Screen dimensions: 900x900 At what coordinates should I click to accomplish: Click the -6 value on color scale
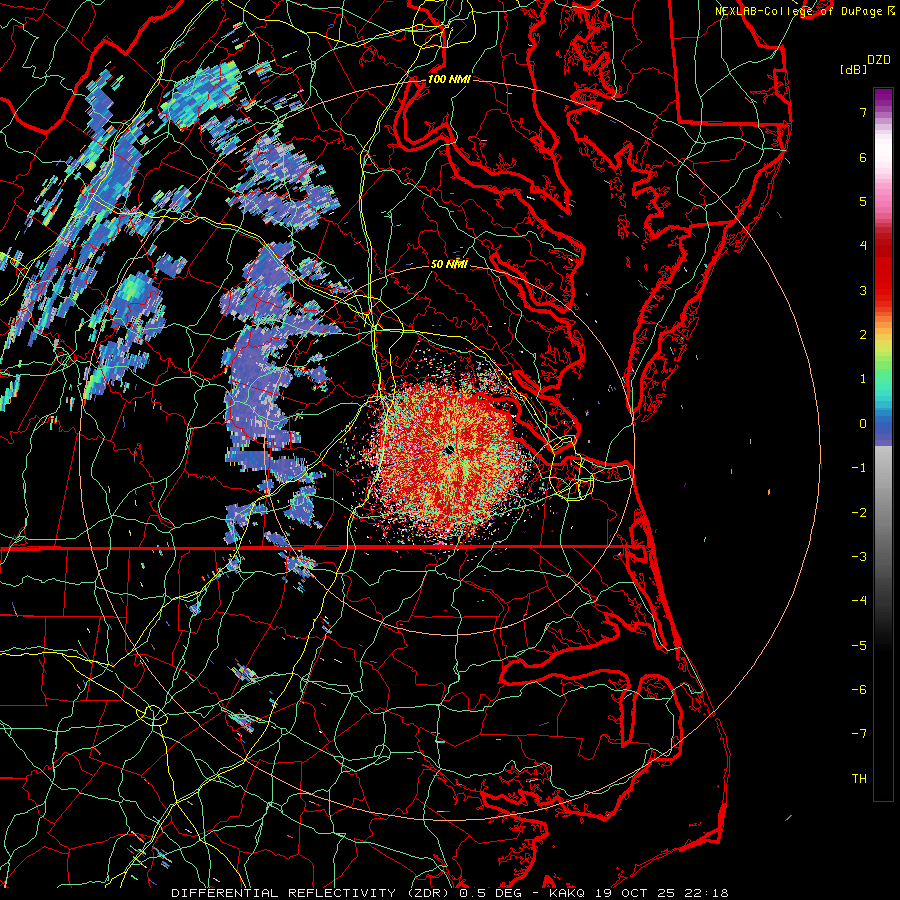[x=859, y=690]
